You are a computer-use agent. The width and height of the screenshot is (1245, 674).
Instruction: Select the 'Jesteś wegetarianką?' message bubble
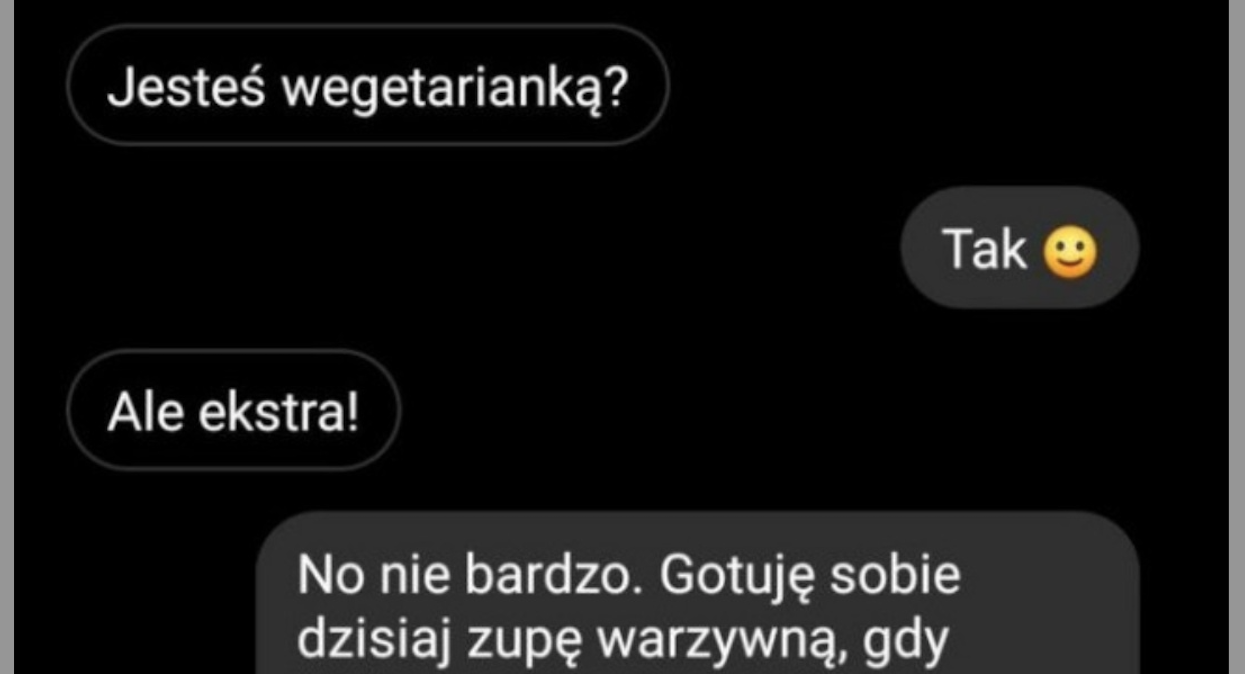[x=367, y=87]
